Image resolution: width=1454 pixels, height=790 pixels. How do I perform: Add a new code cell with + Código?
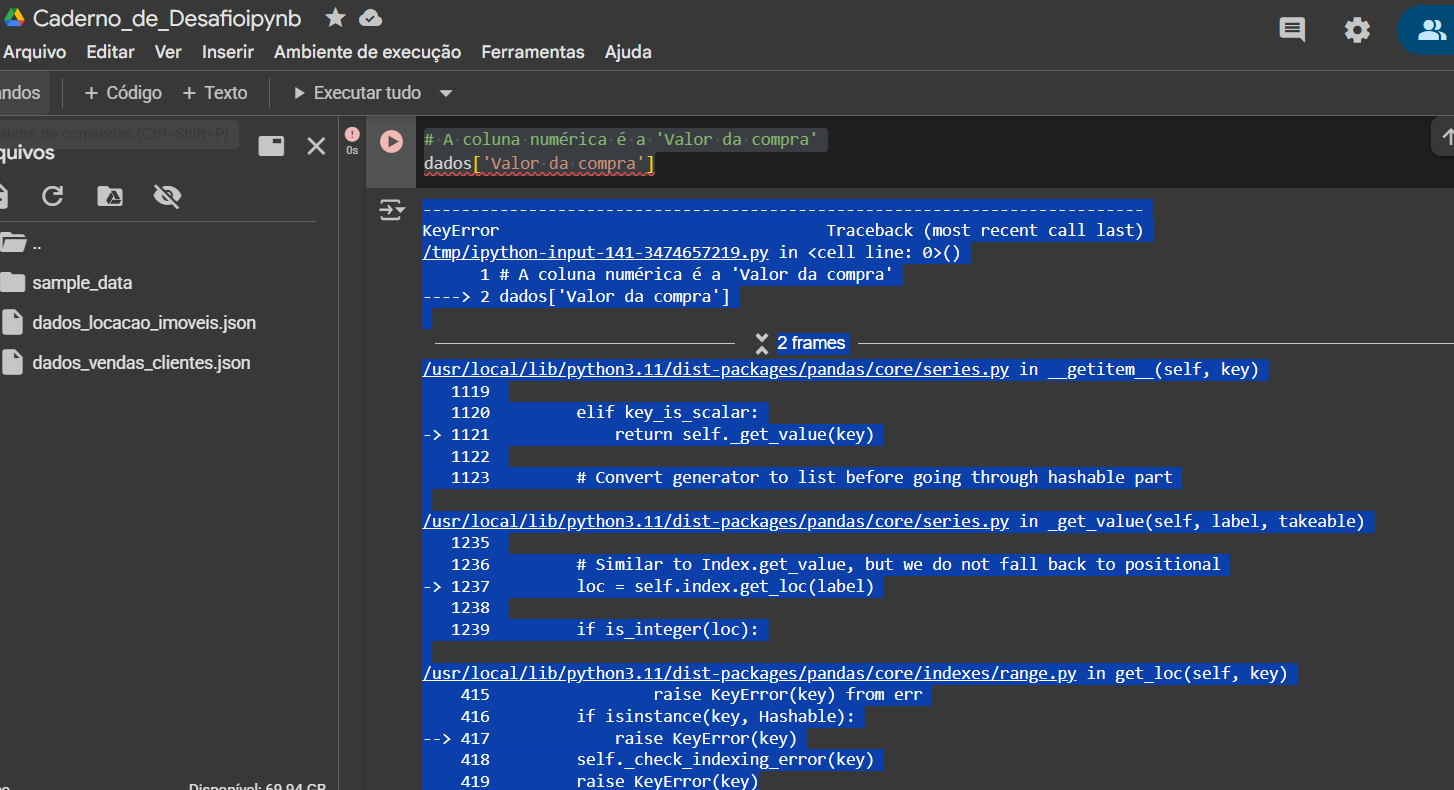[x=123, y=93]
